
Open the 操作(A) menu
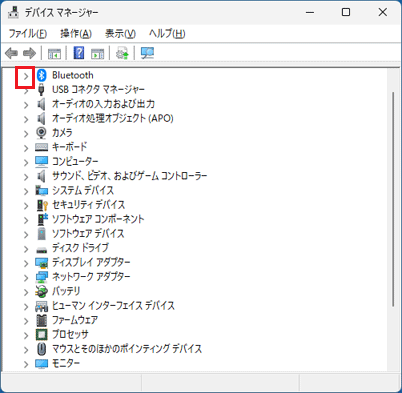point(76,33)
